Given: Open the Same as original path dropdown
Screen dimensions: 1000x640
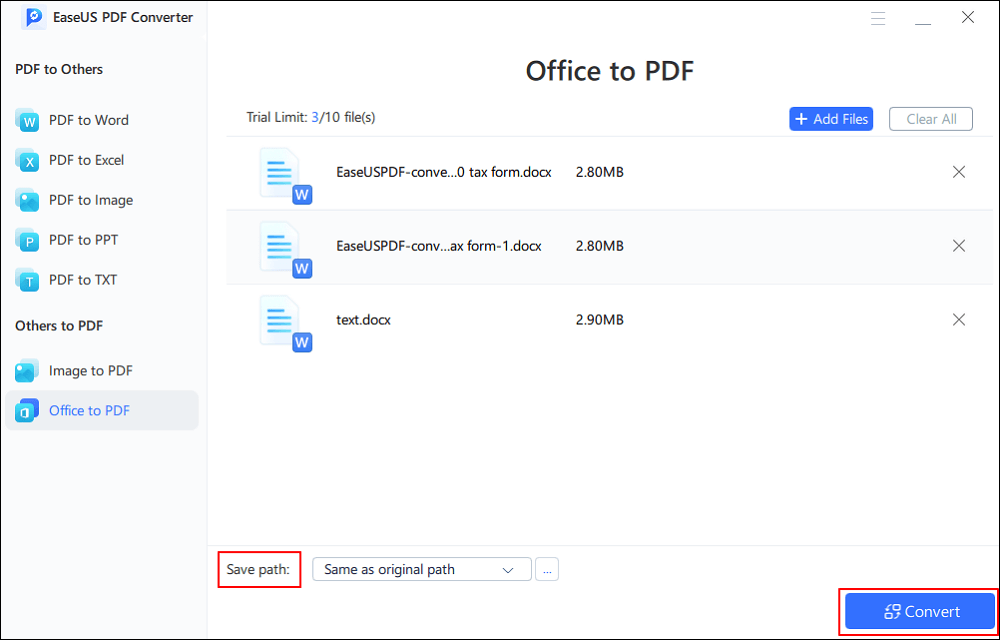Looking at the screenshot, I should (x=421, y=568).
